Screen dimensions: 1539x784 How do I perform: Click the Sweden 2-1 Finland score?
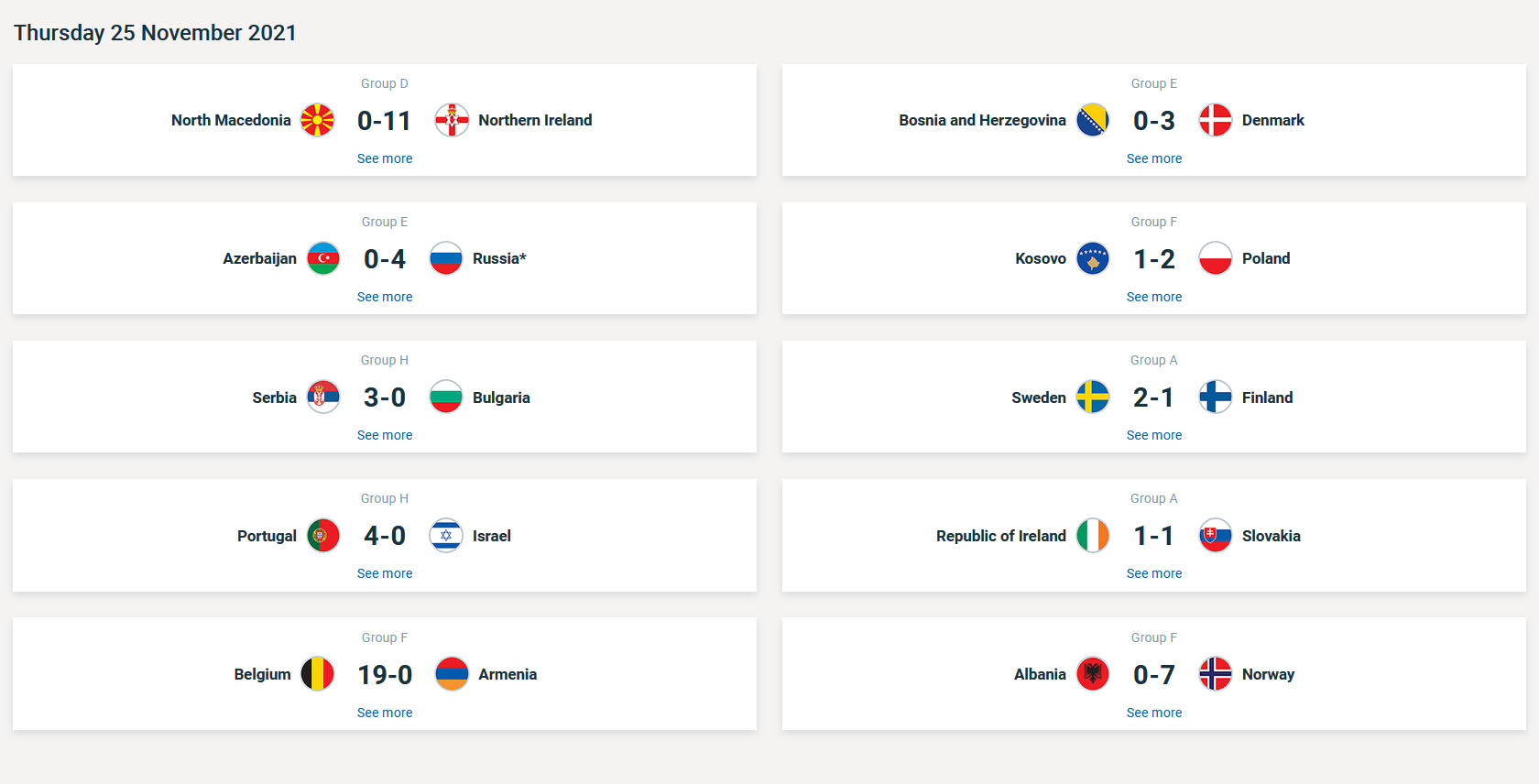pos(1154,397)
